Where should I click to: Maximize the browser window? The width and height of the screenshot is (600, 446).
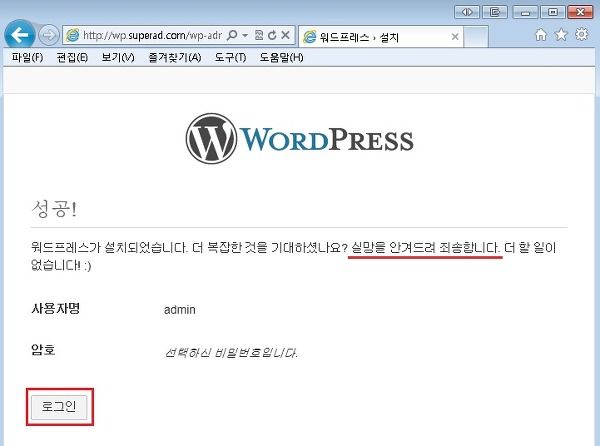(x=553, y=12)
